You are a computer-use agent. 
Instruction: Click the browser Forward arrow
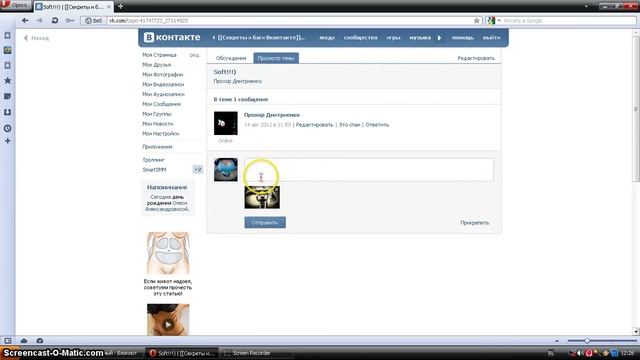coord(39,20)
